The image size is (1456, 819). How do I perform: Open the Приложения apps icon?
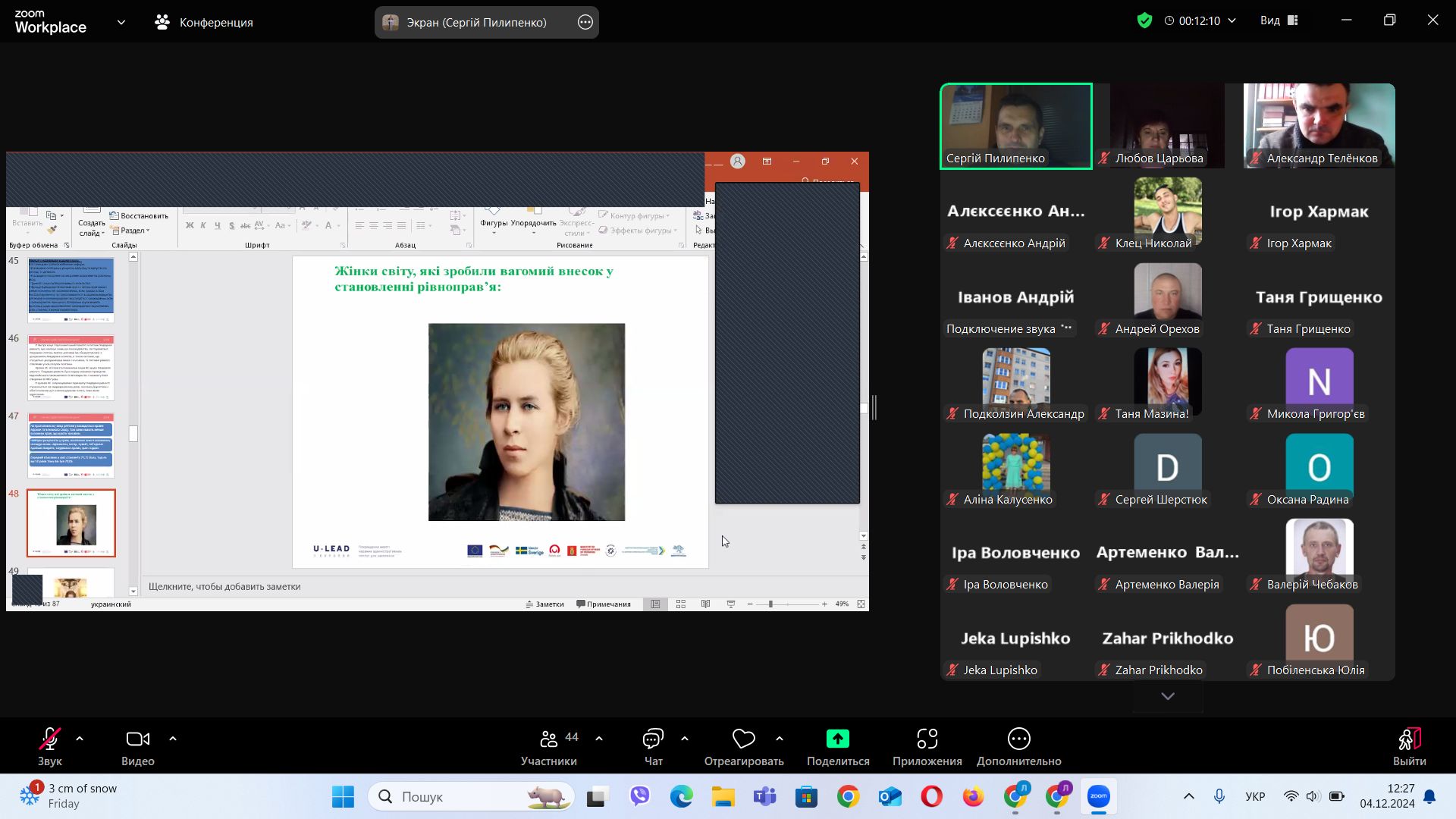coord(927,739)
